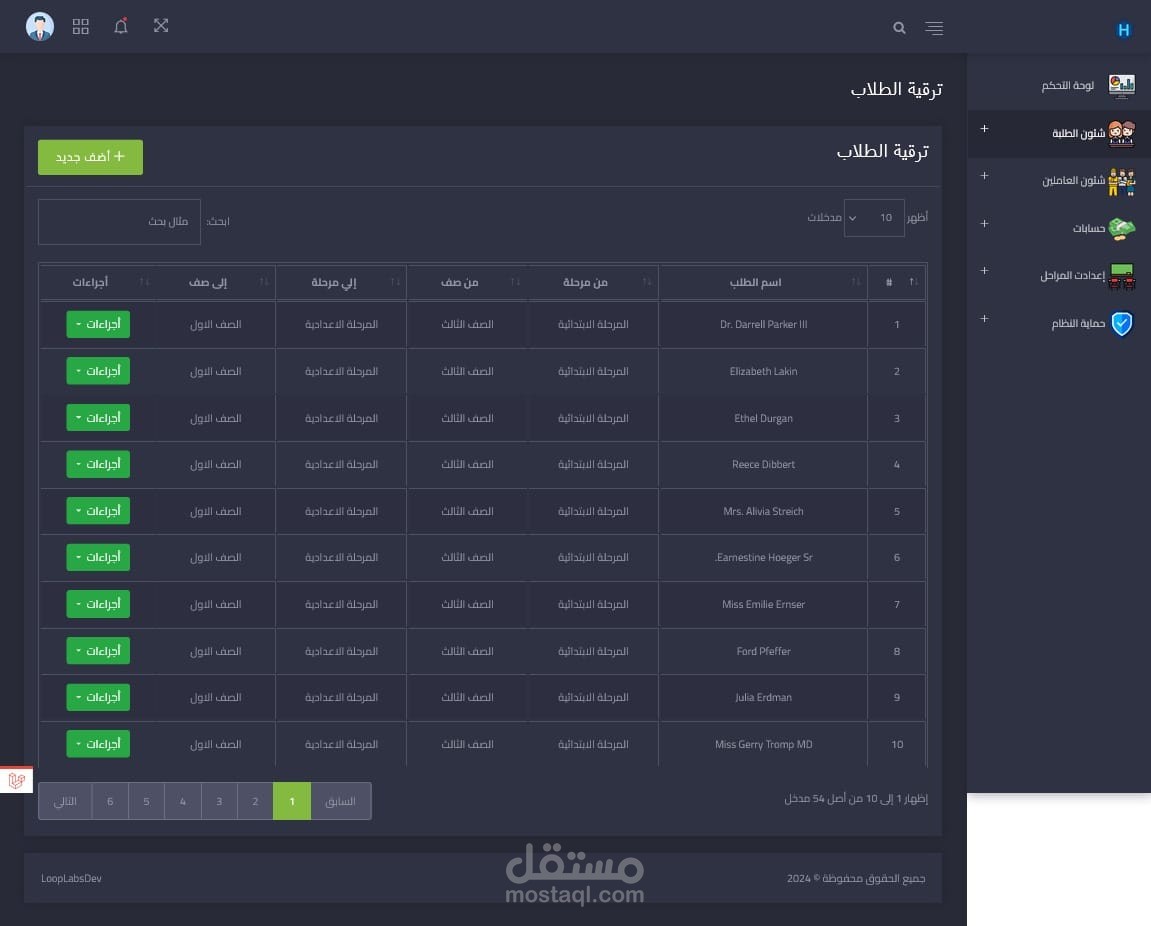Open حماية النظام sidebar menu item
Screen dimensions: 1151x926
point(1059,324)
